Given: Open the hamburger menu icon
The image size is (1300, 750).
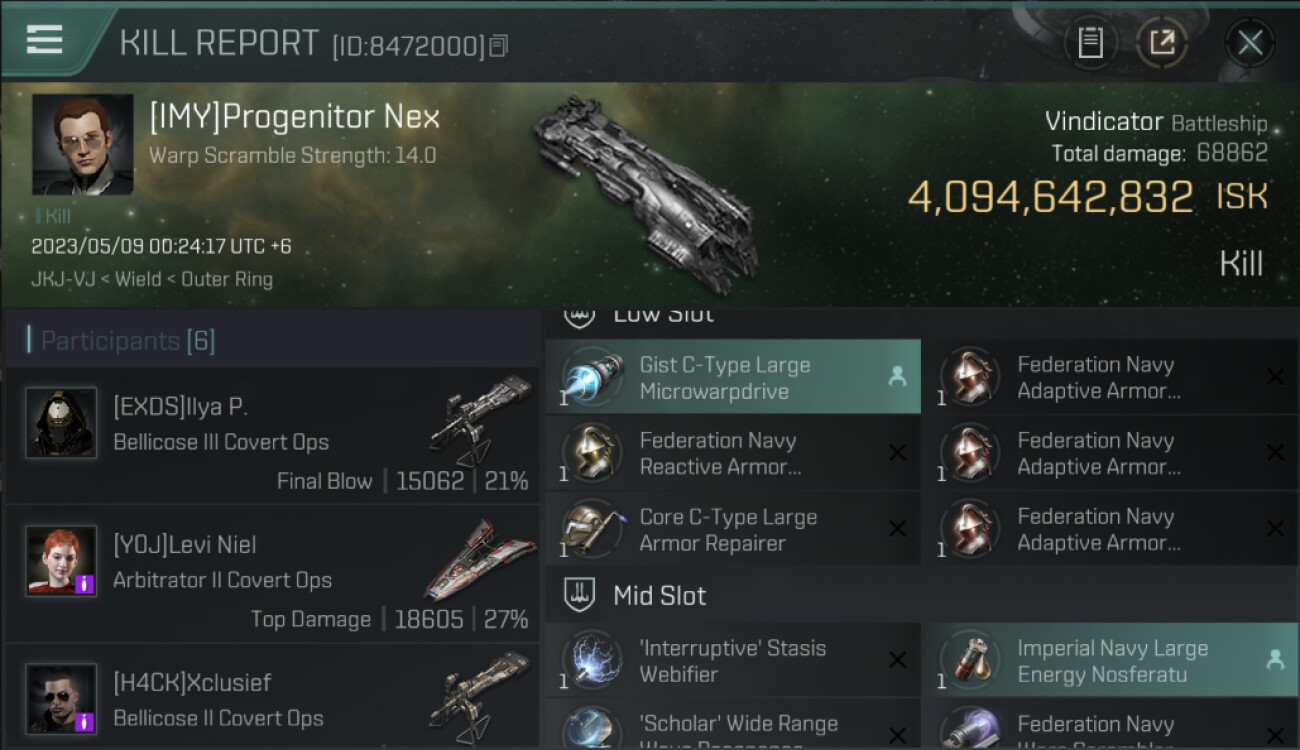Looking at the screenshot, I should 44,39.
